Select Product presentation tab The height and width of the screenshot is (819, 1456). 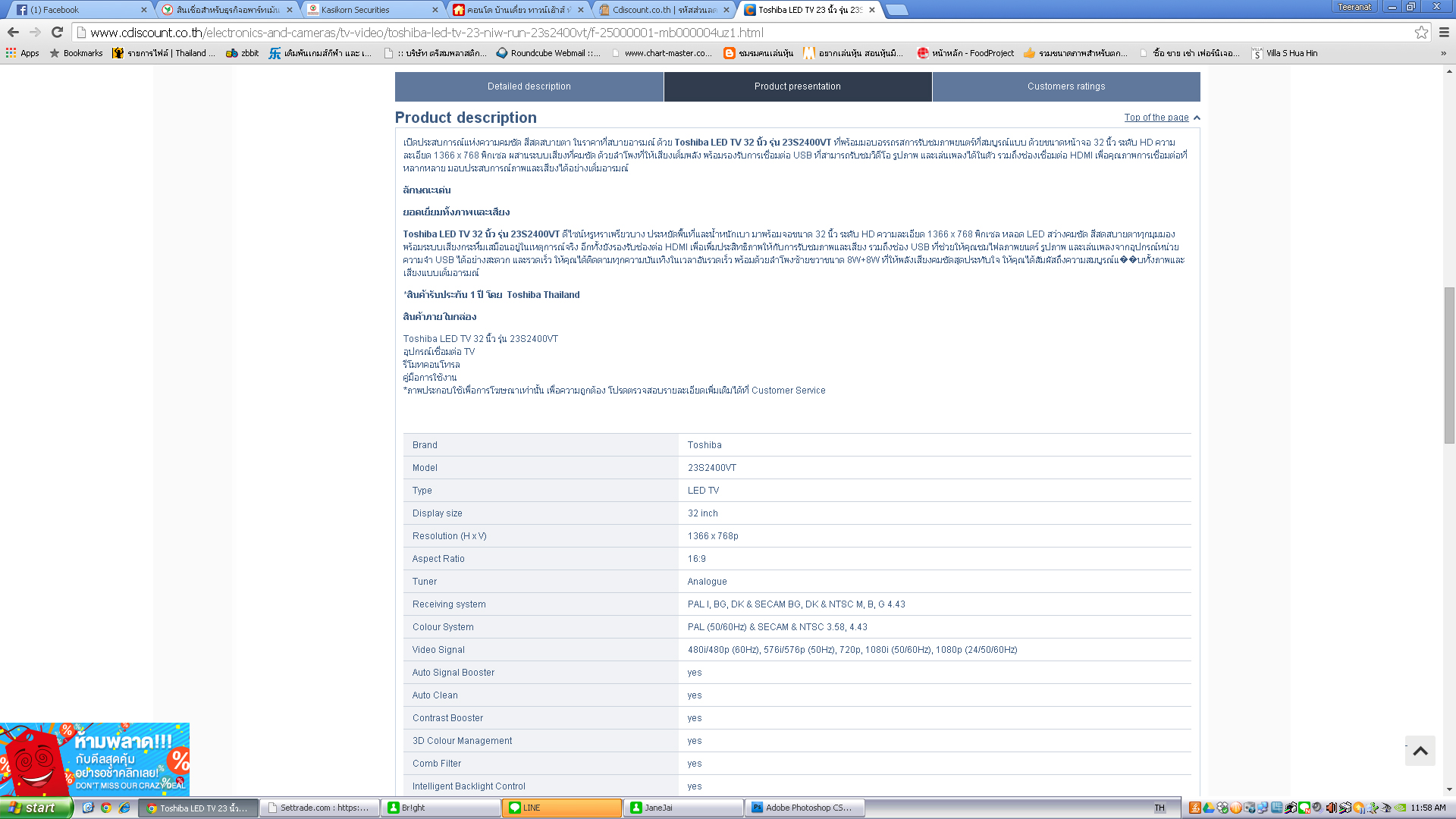tap(797, 86)
